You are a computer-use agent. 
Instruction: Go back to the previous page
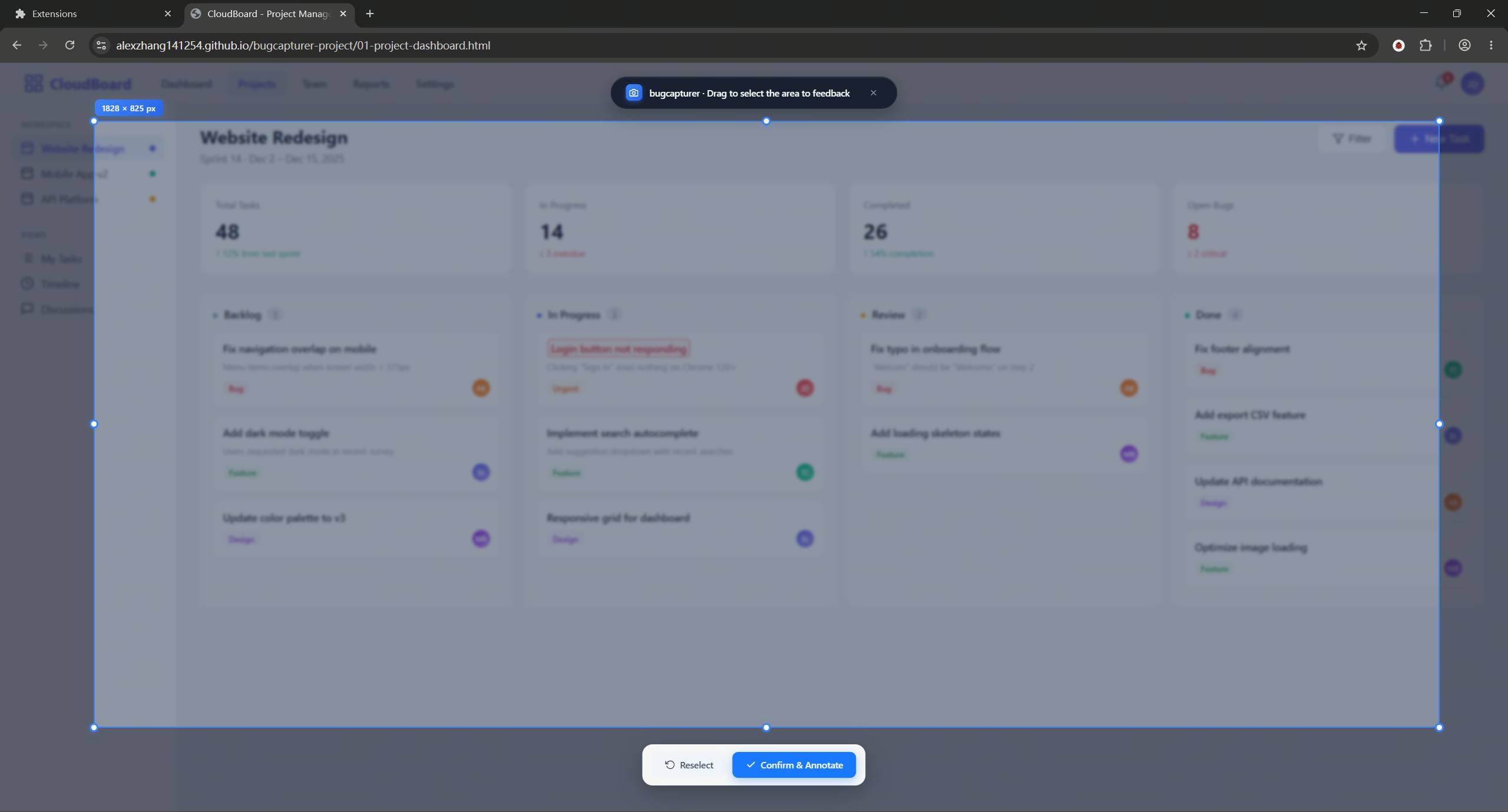pyautogui.click(x=17, y=45)
